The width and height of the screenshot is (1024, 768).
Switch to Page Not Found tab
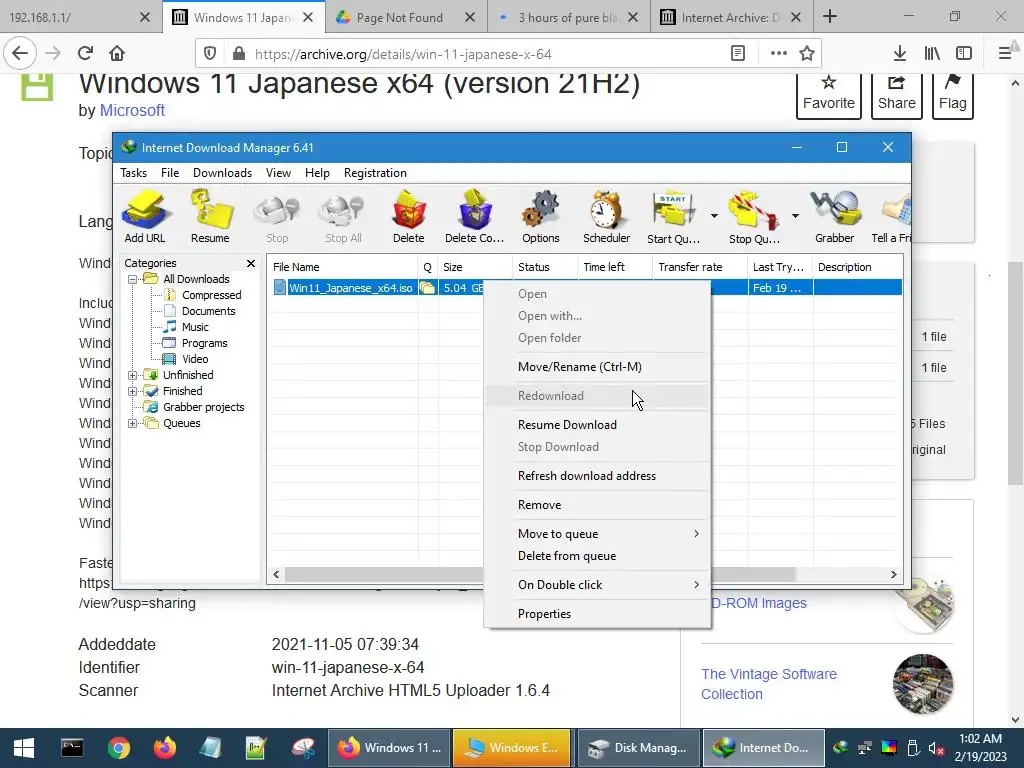[406, 17]
